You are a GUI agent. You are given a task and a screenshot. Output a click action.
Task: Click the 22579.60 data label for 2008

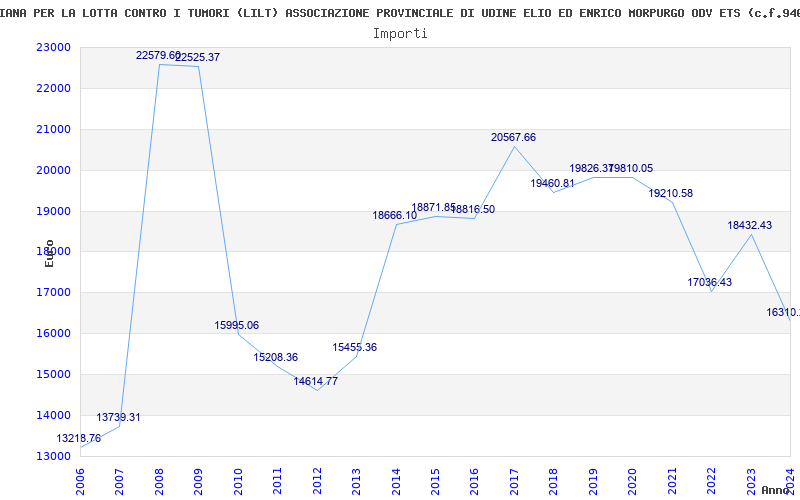click(x=158, y=55)
